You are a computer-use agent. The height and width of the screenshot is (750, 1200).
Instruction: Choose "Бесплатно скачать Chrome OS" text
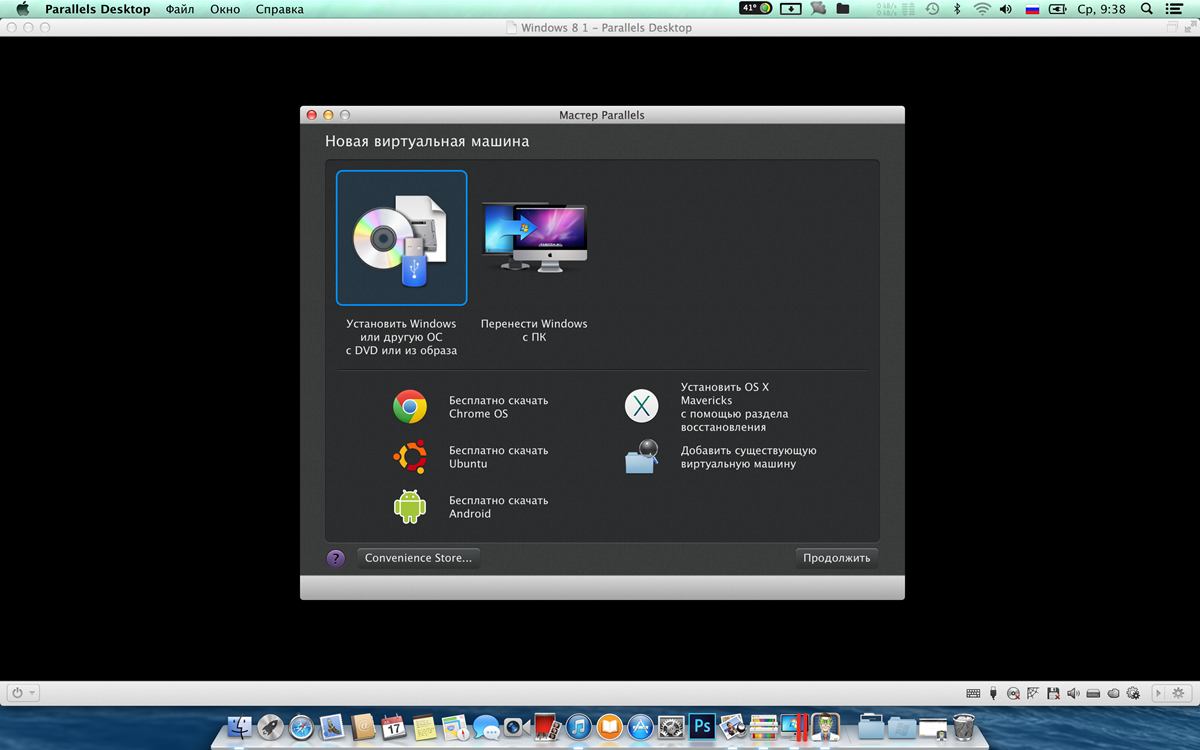pos(499,407)
